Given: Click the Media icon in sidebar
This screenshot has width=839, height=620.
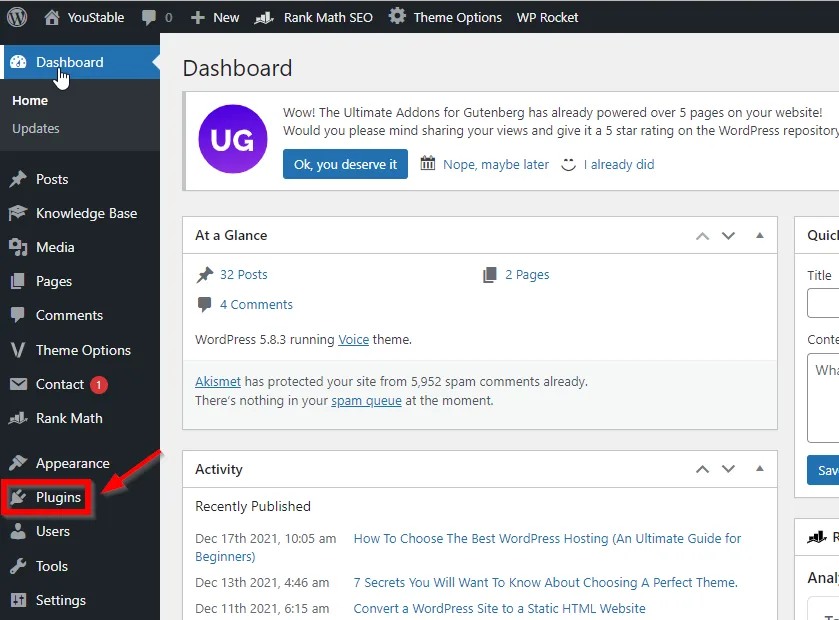Looking at the screenshot, I should [18, 247].
